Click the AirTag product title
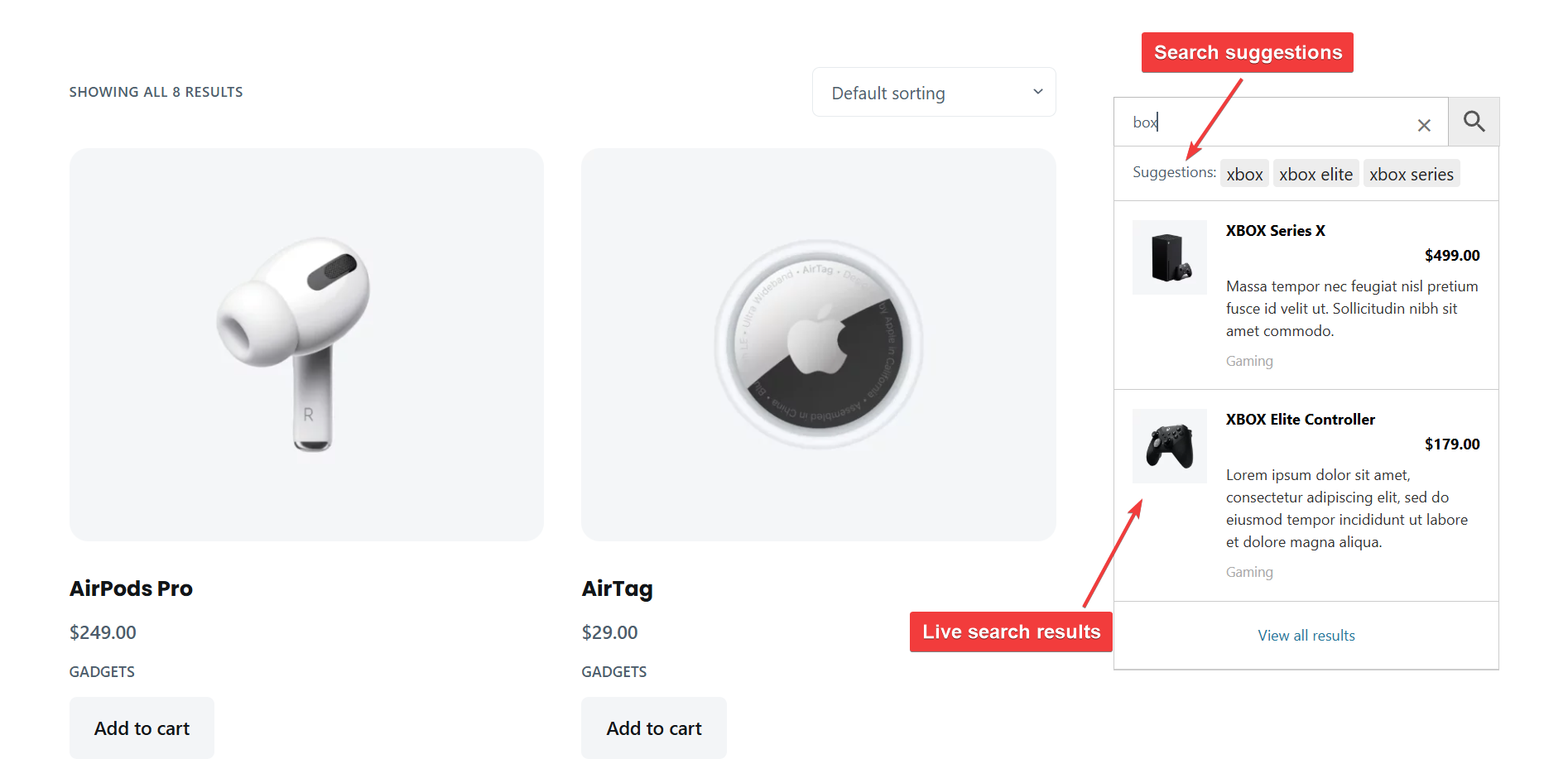Image resolution: width=1568 pixels, height=783 pixels. 617,588
